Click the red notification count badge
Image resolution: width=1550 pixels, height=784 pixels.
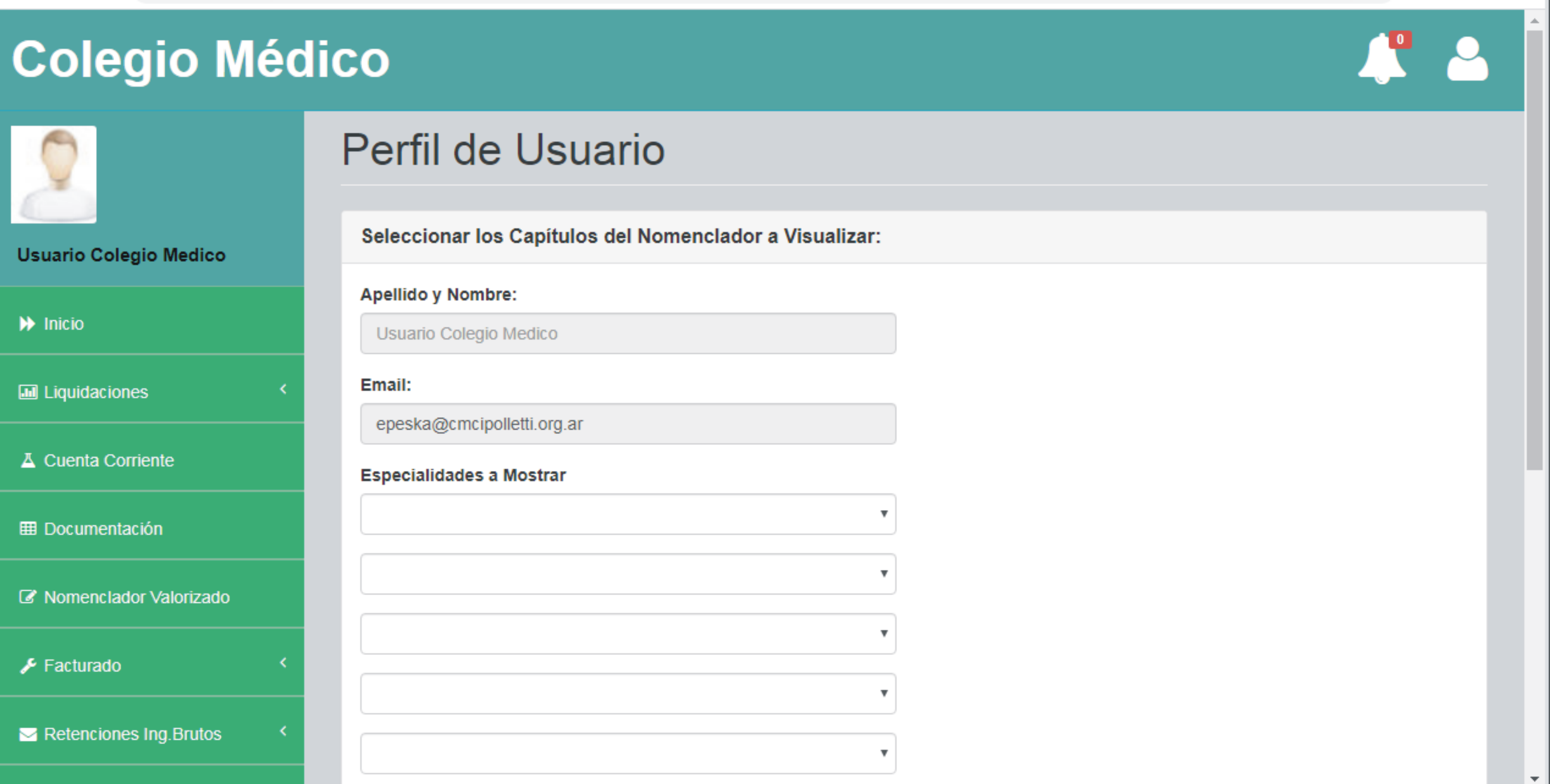coord(1400,40)
